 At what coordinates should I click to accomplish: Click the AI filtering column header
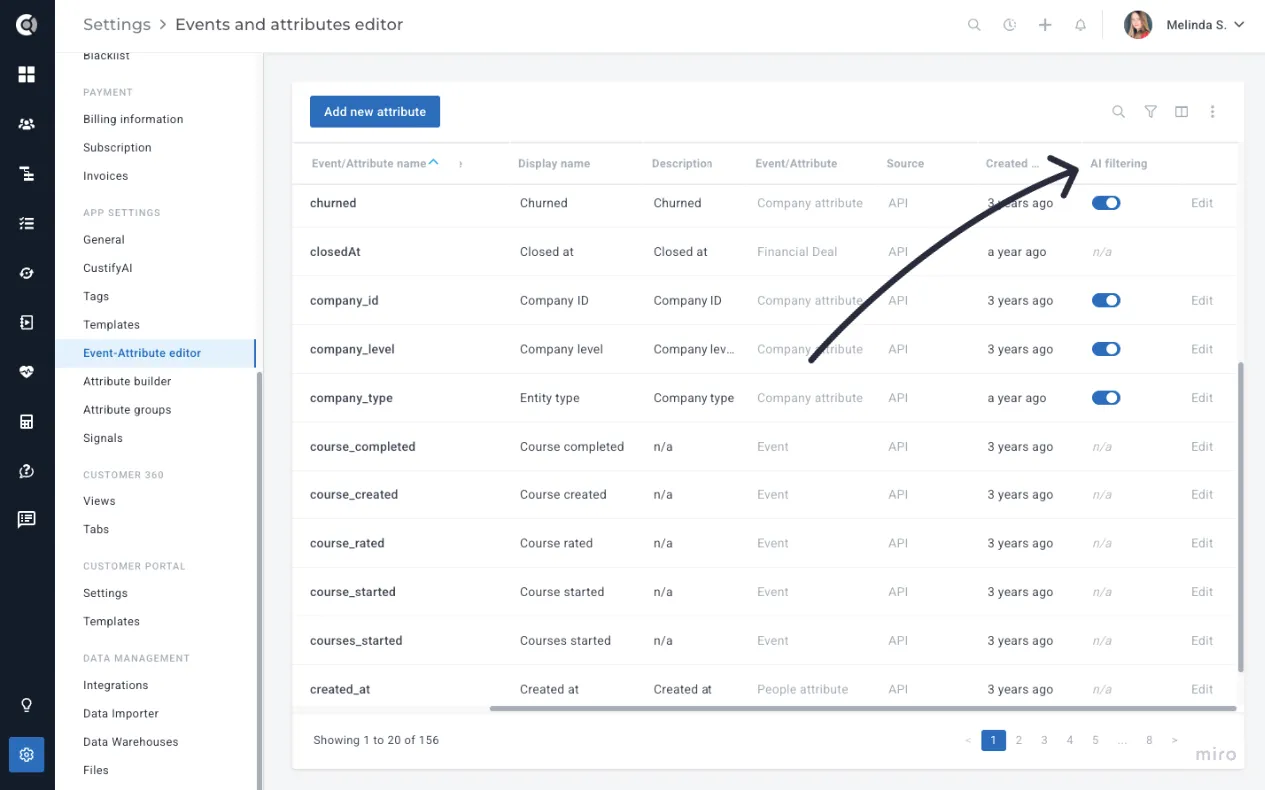pos(1119,163)
